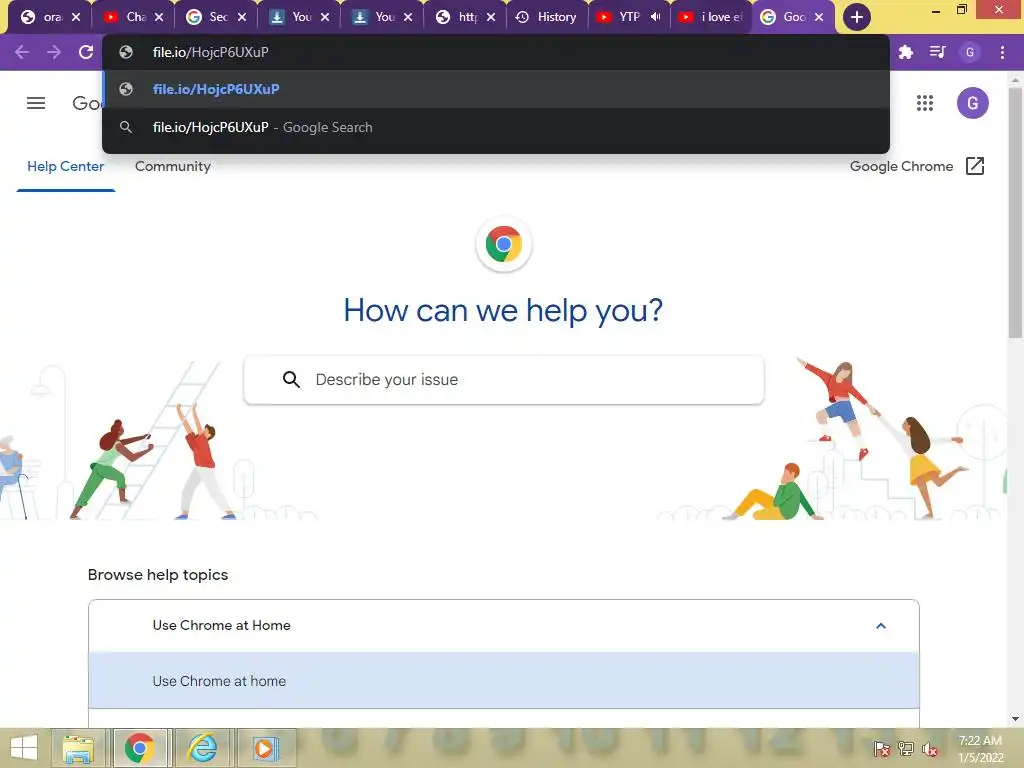Open File Explorer from taskbar
1024x768 pixels.
[x=78, y=748]
